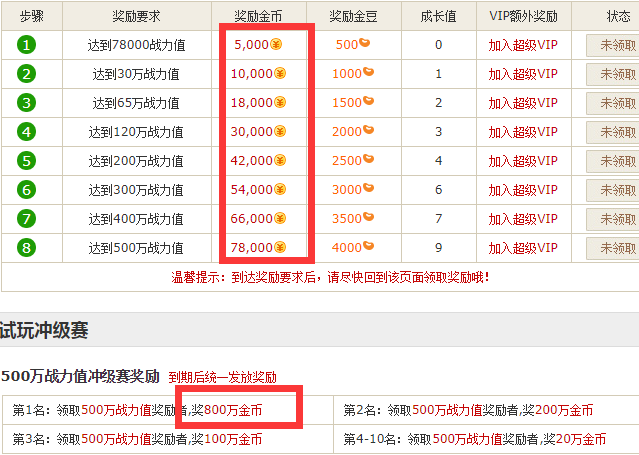This screenshot has height=455, width=639.
Task: Click 未领取 button for 200万战力值 row
Action: (x=613, y=161)
